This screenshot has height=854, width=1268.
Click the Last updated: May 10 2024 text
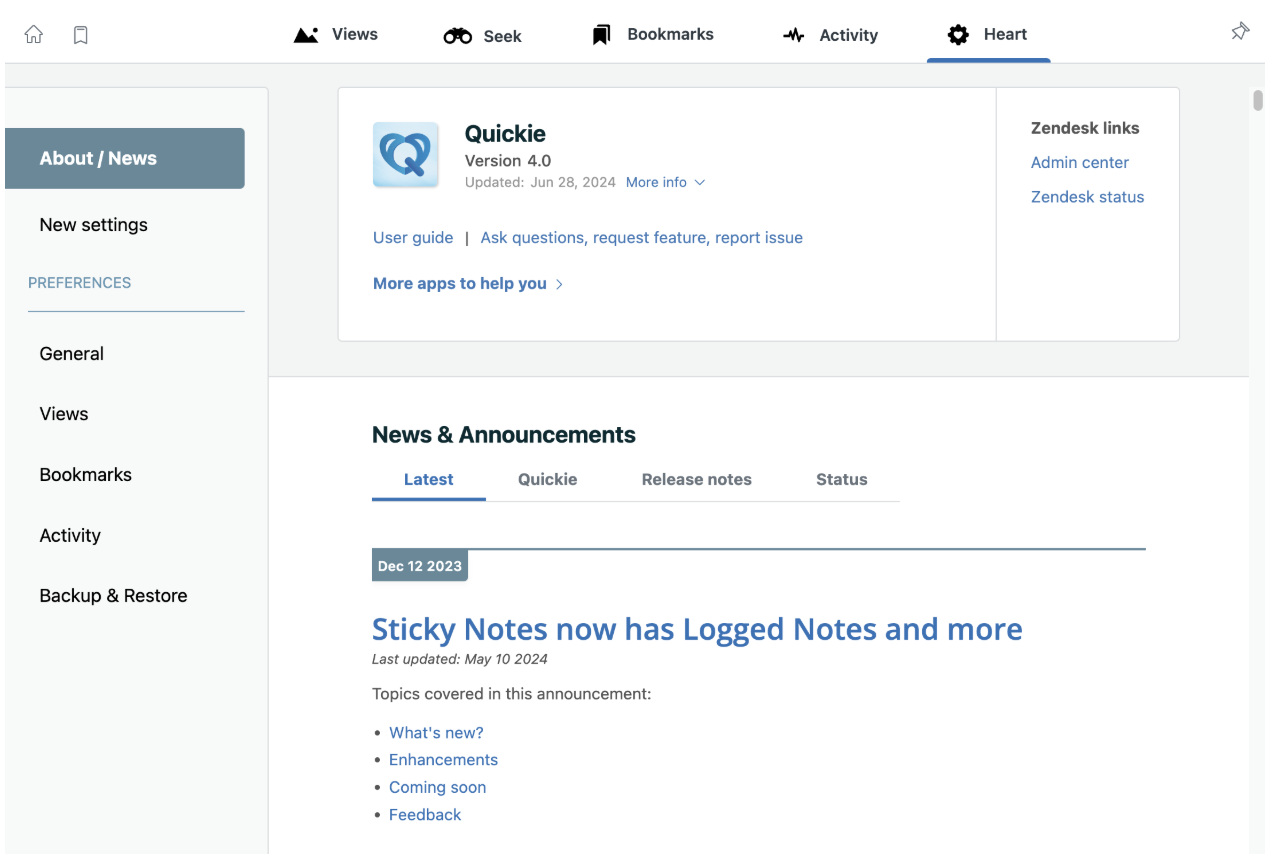460,659
